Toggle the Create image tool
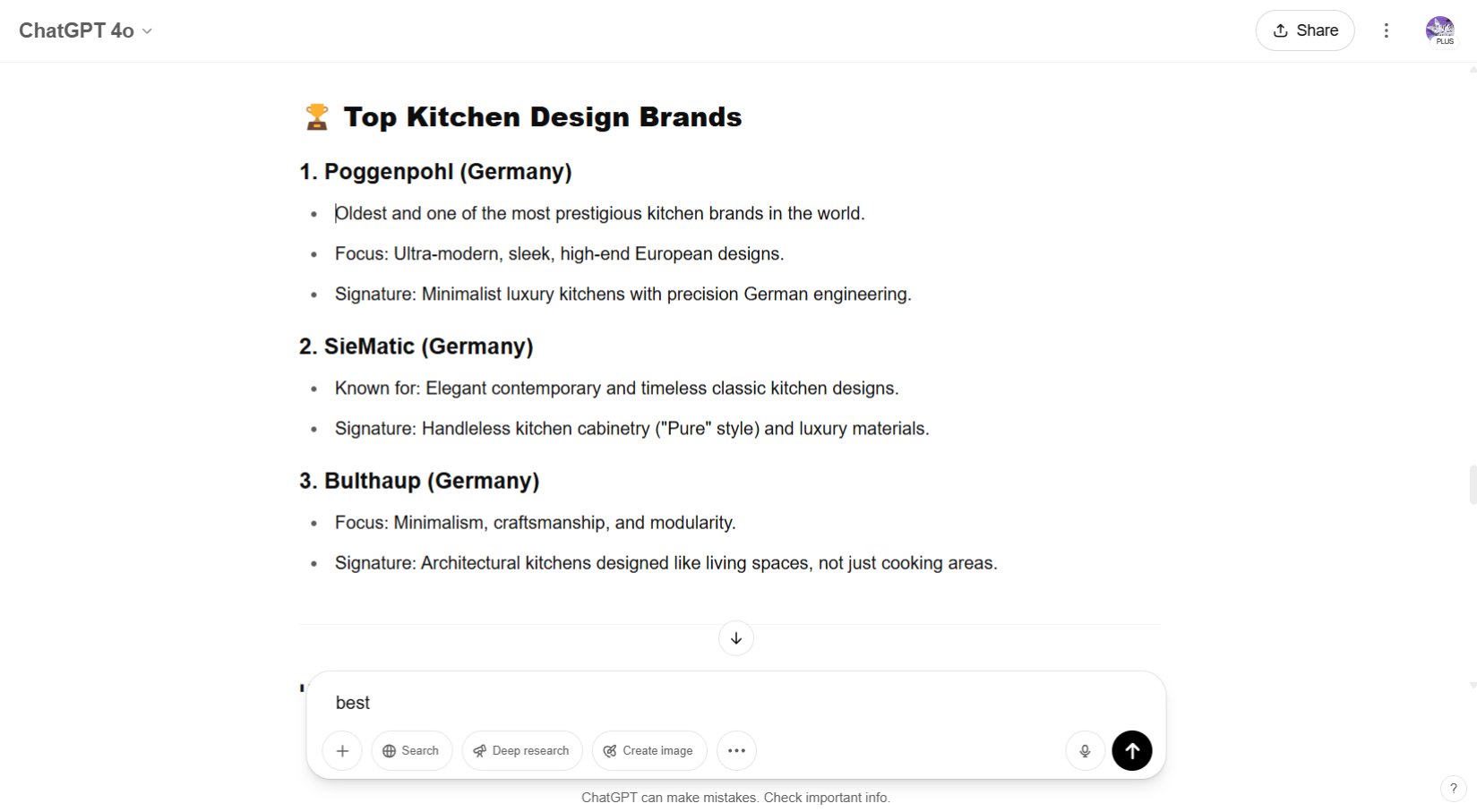The height and width of the screenshot is (812, 1477). coord(648,751)
